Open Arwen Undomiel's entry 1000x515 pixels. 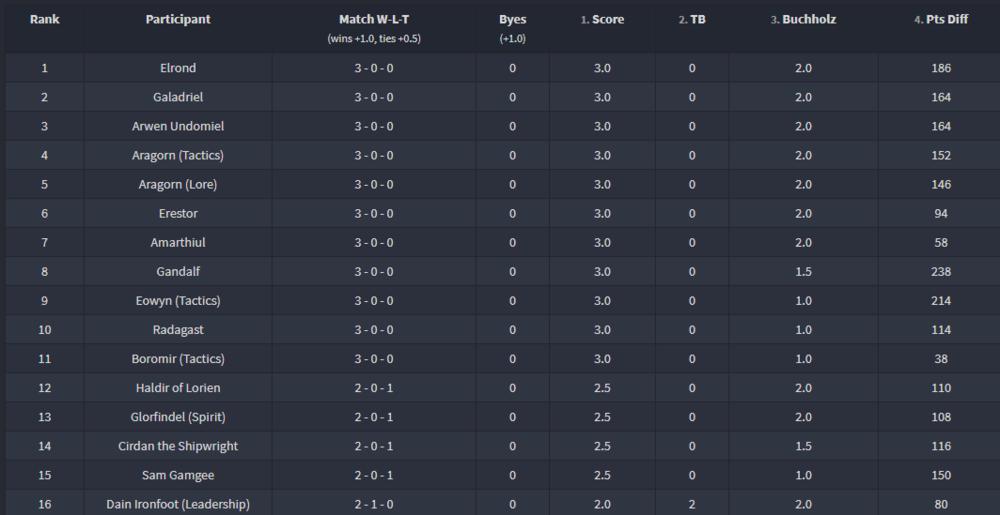point(178,126)
